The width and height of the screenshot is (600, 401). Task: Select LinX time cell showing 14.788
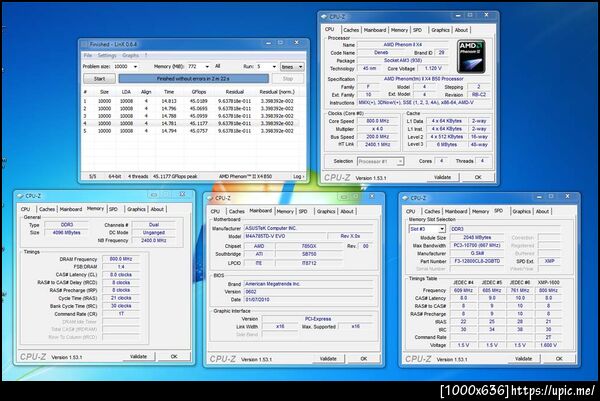(x=169, y=116)
